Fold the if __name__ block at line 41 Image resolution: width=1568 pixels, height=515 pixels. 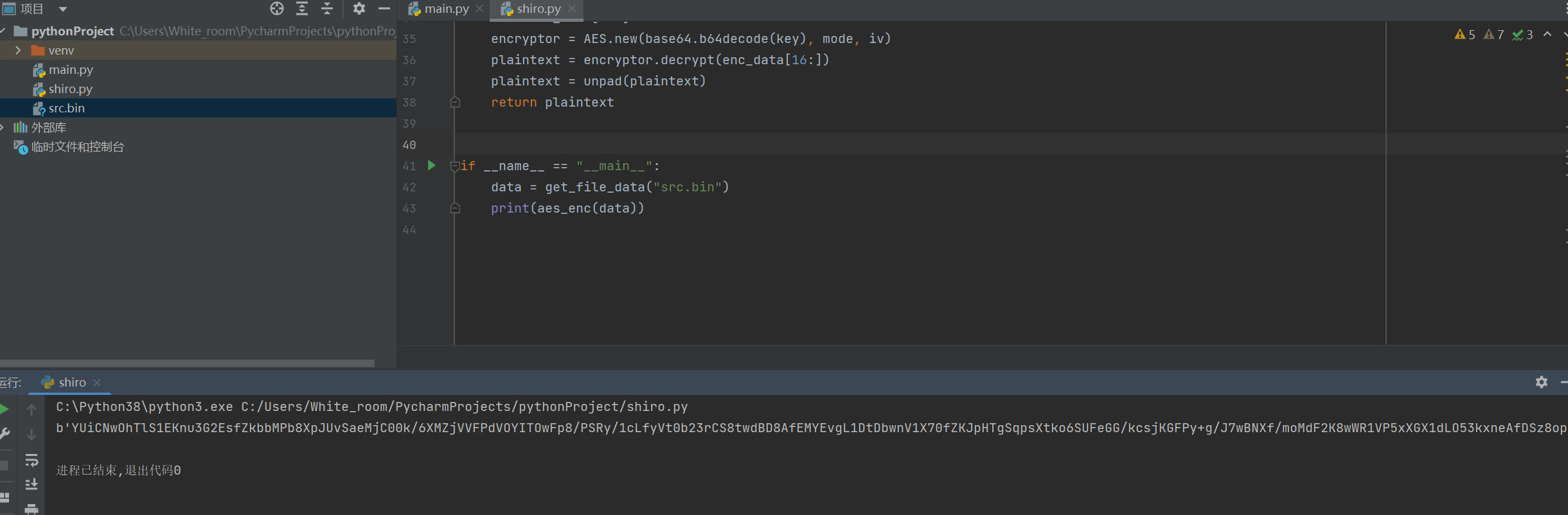(455, 166)
